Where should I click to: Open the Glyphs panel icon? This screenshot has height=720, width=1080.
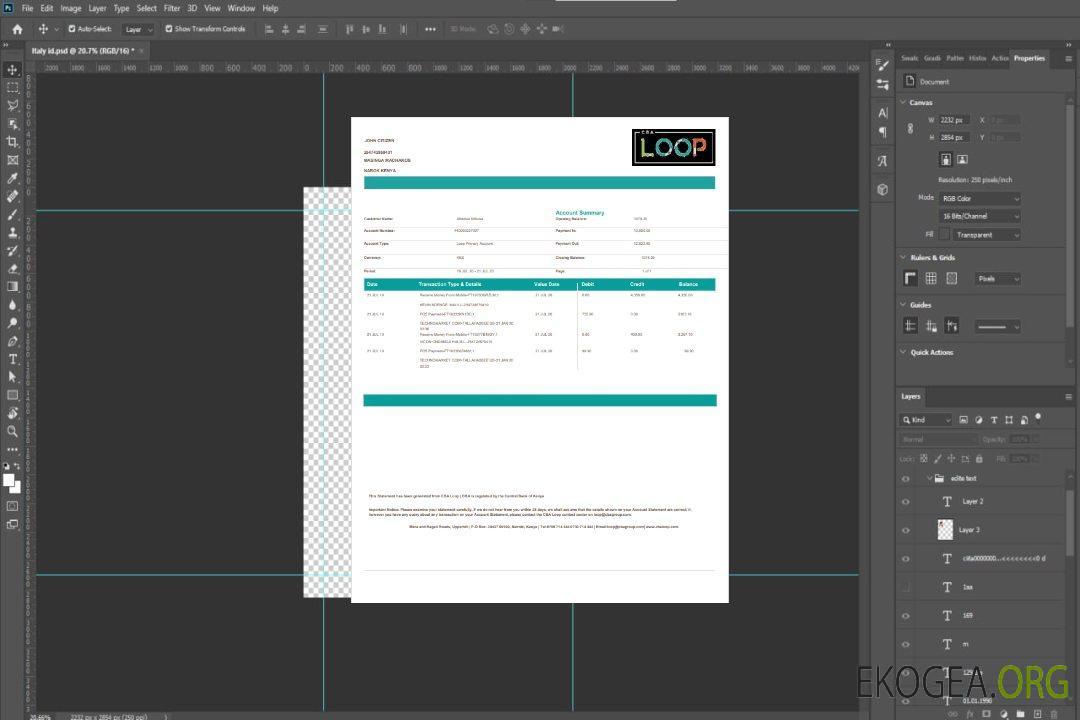click(882, 161)
